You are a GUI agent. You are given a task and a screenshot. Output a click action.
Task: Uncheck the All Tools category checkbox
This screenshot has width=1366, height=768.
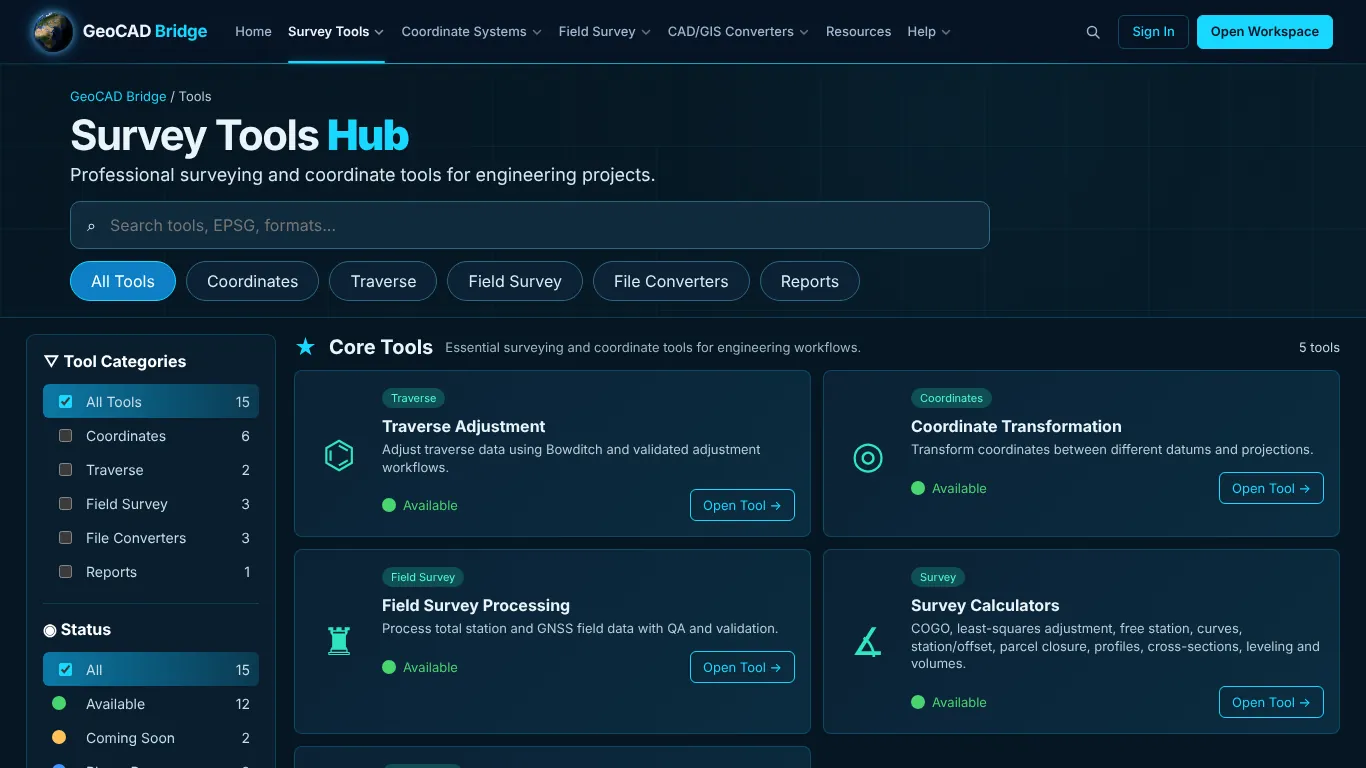pyautogui.click(x=66, y=402)
